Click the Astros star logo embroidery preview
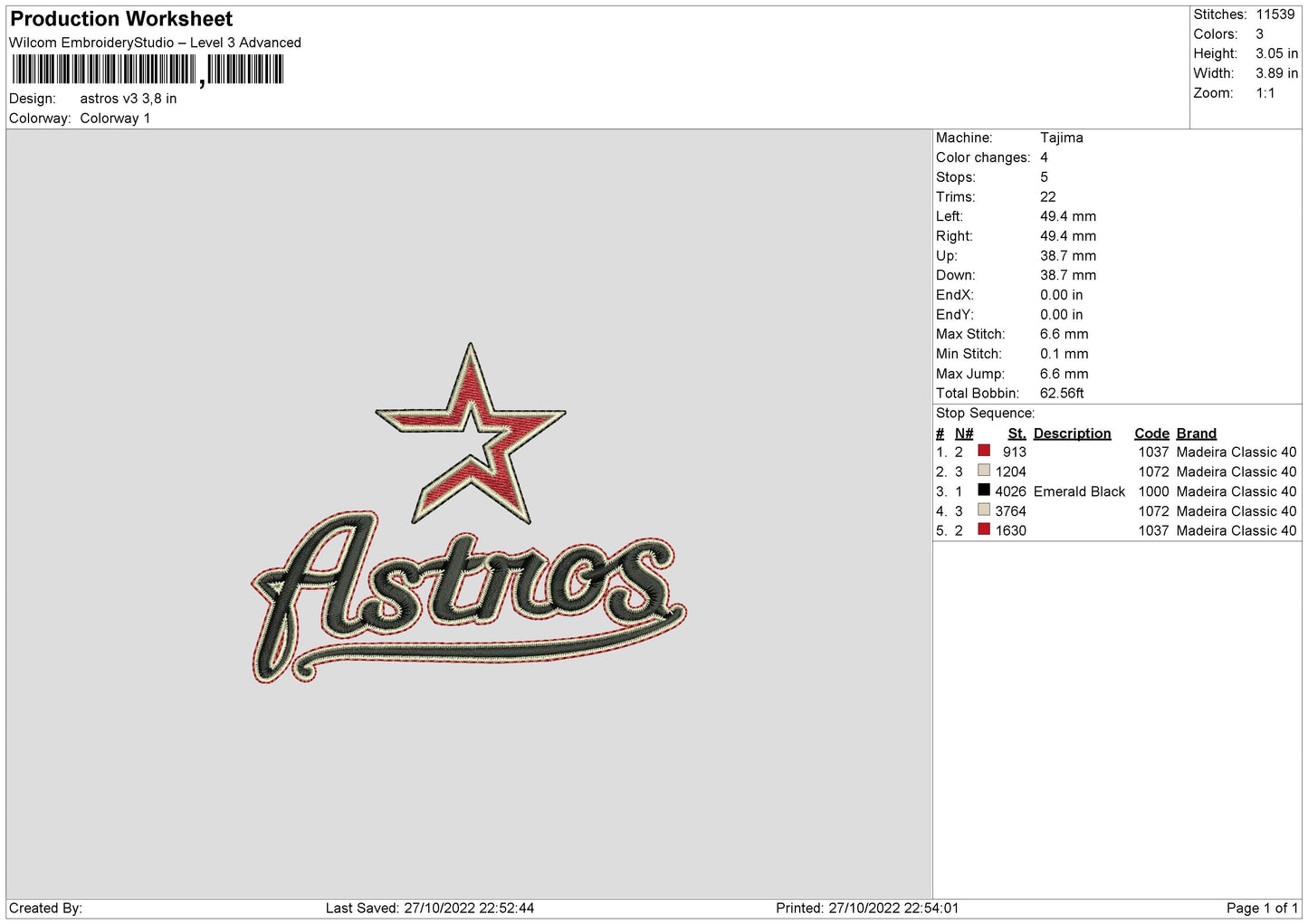This screenshot has height=924, width=1308. 471,433
